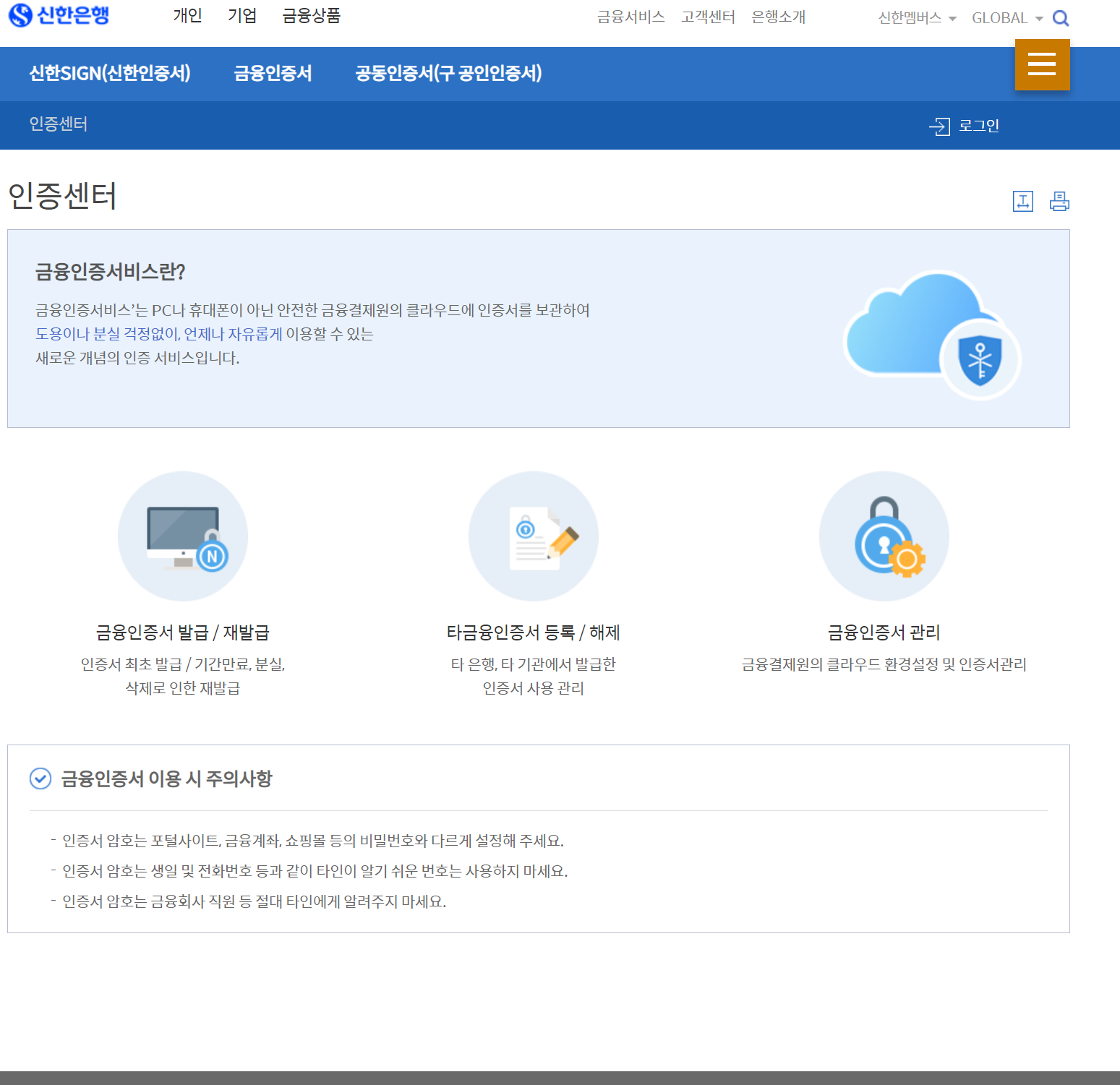Viewport: 1120px width, 1085px height.
Task: Open the search magnifier icon
Action: (1061, 18)
